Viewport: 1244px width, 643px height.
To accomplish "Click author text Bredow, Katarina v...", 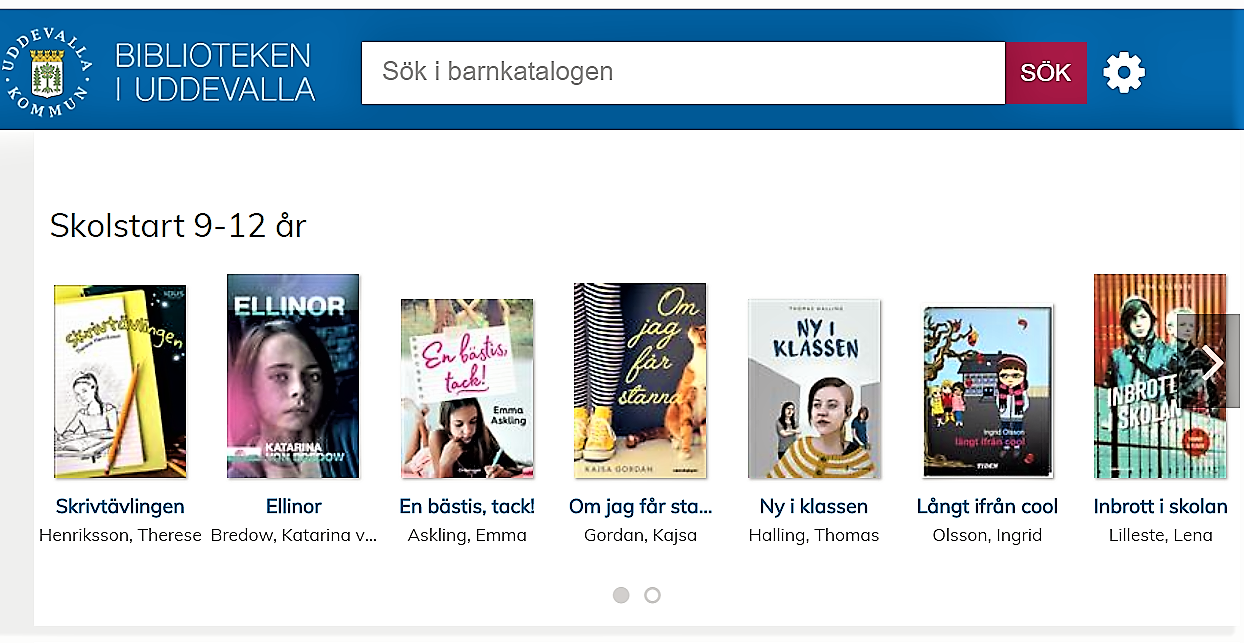I will pos(294,535).
